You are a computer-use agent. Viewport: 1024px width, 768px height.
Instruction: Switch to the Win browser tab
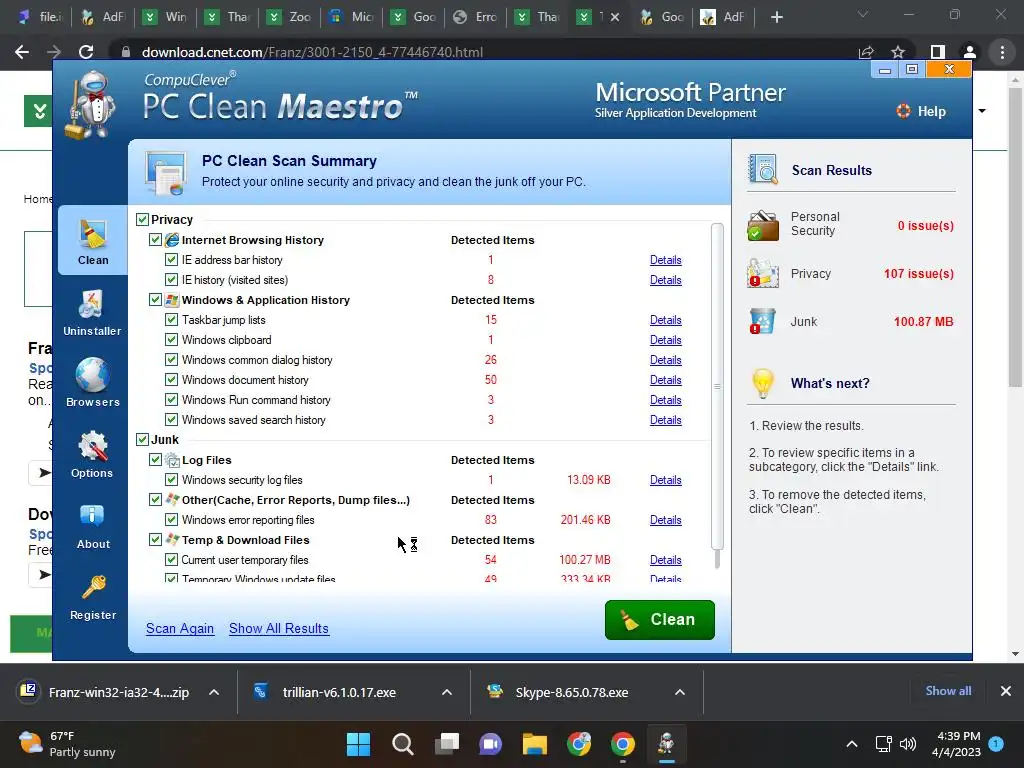165,17
